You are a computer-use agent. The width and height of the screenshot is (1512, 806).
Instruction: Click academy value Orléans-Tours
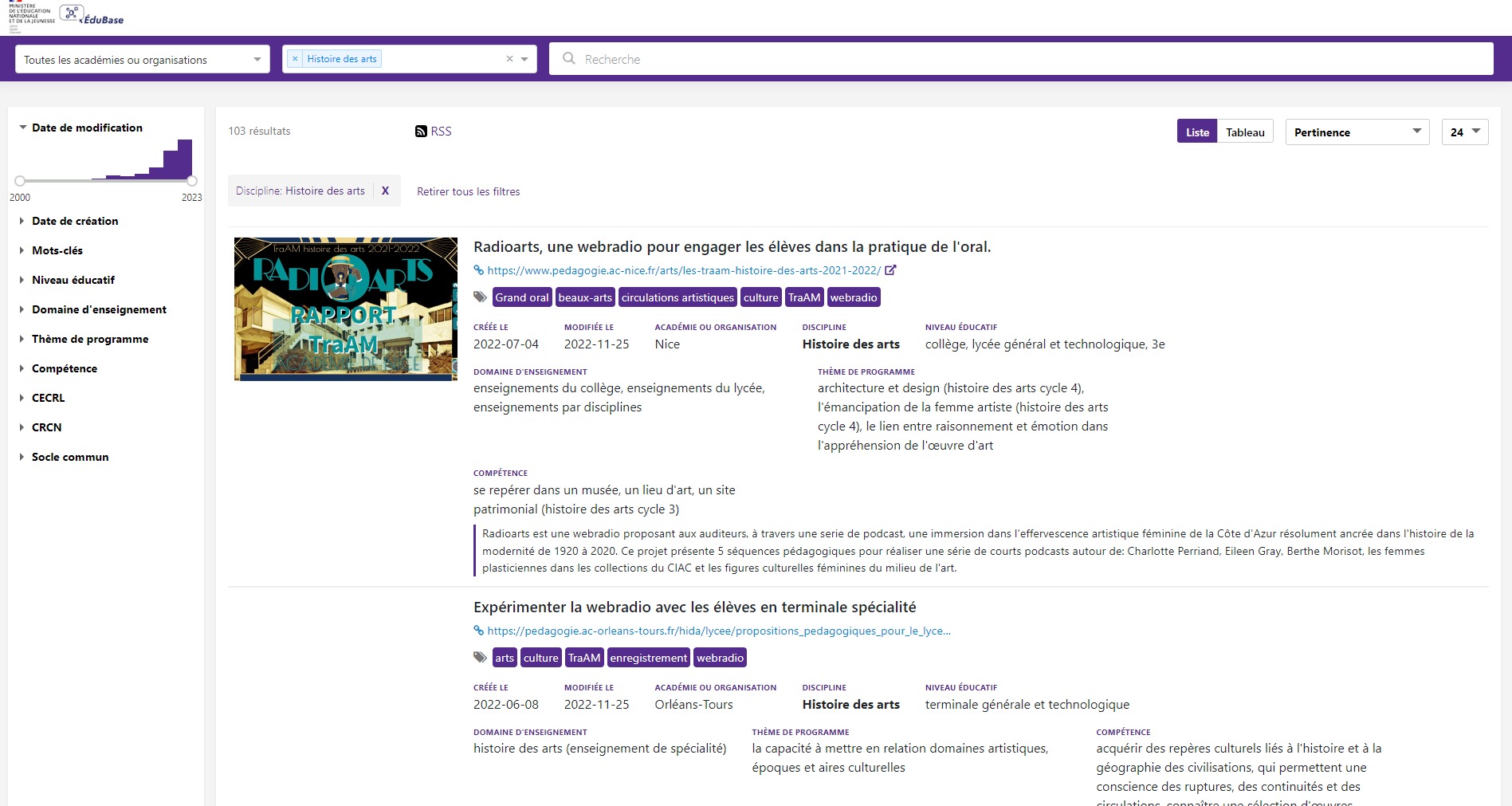(693, 705)
